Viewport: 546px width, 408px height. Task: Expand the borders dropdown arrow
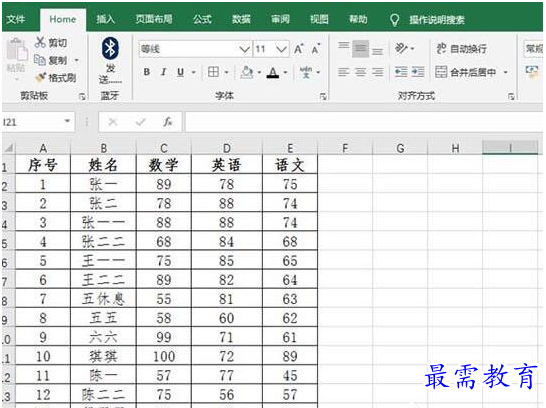coord(226,72)
